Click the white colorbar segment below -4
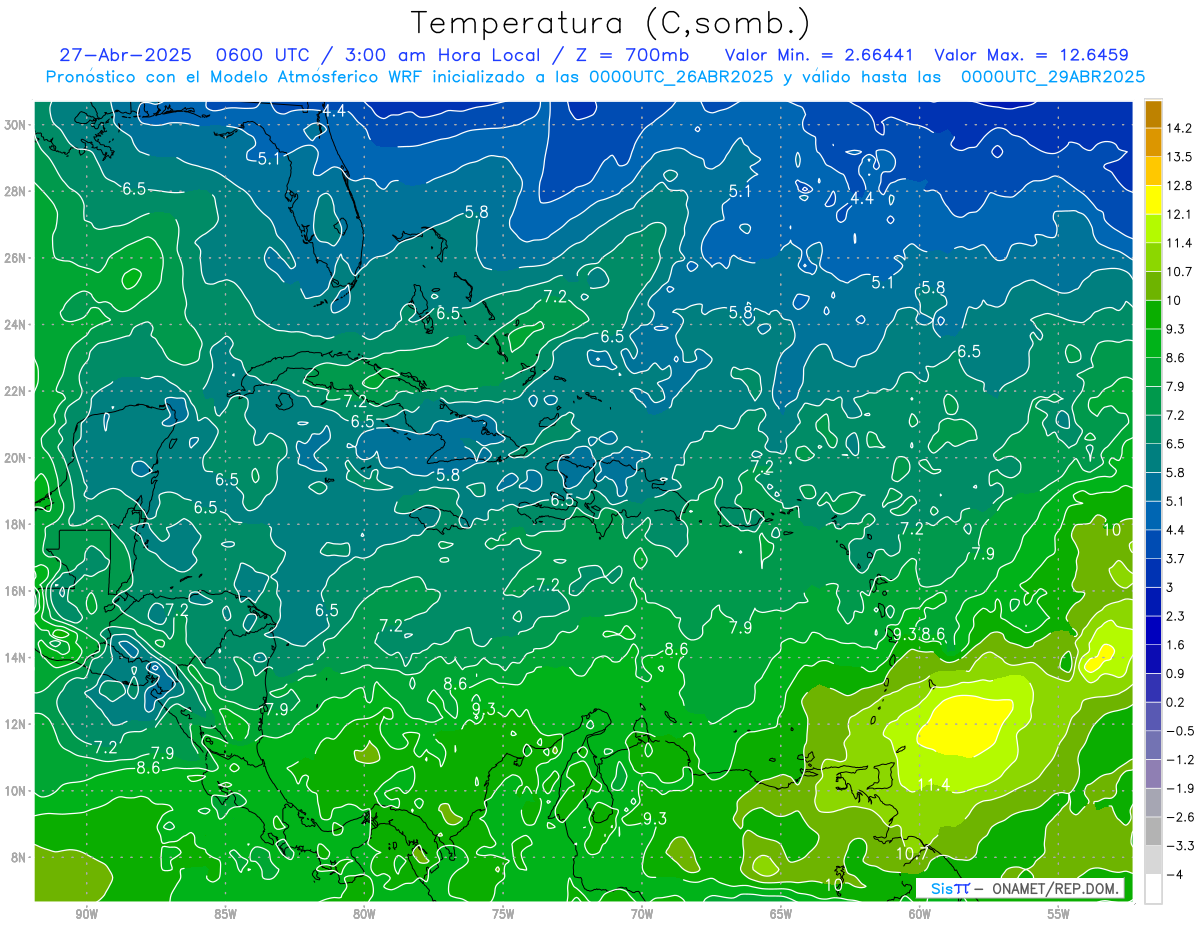Image resolution: width=1200 pixels, height=927 pixels. 1153,888
